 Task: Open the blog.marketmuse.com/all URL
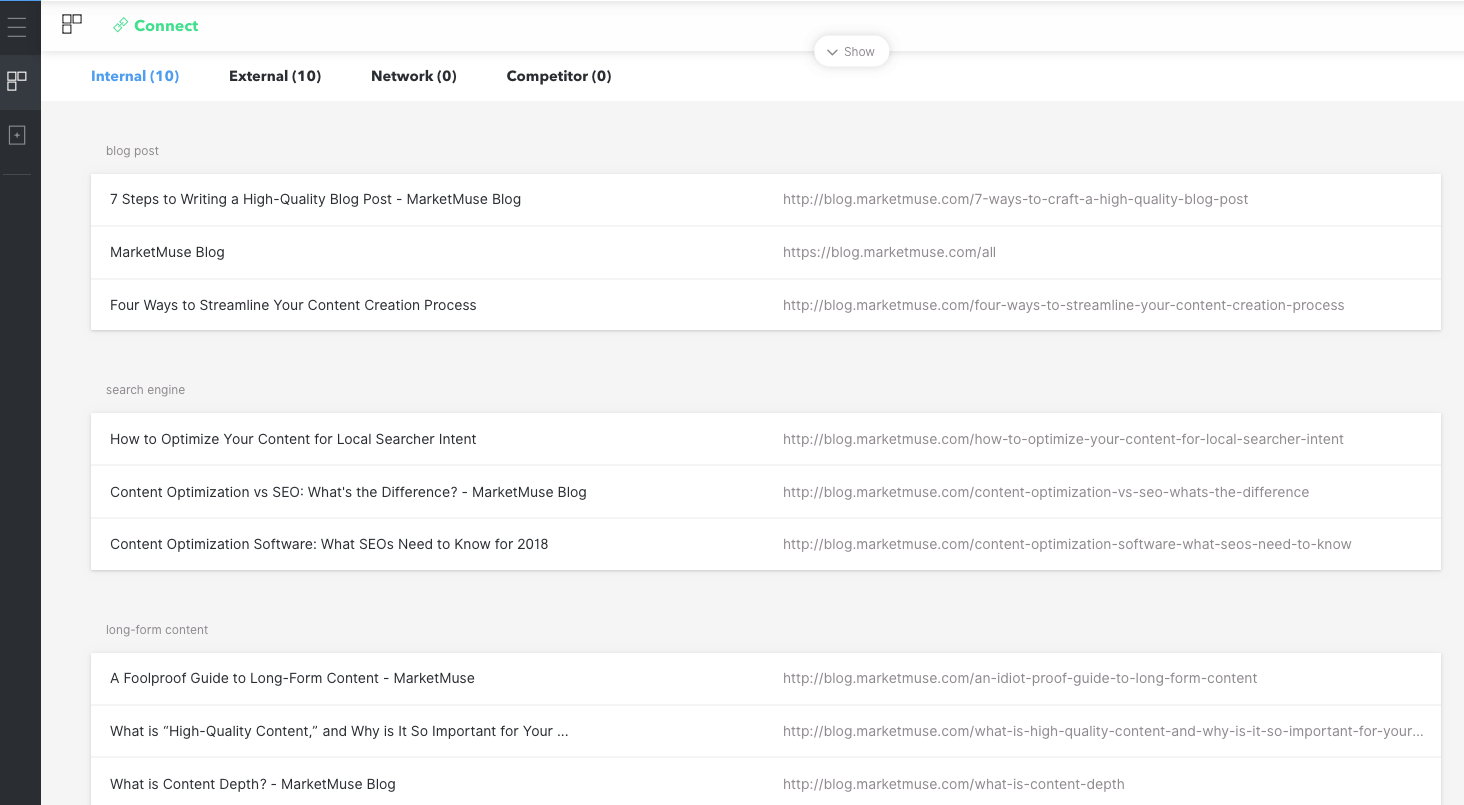tap(889, 253)
